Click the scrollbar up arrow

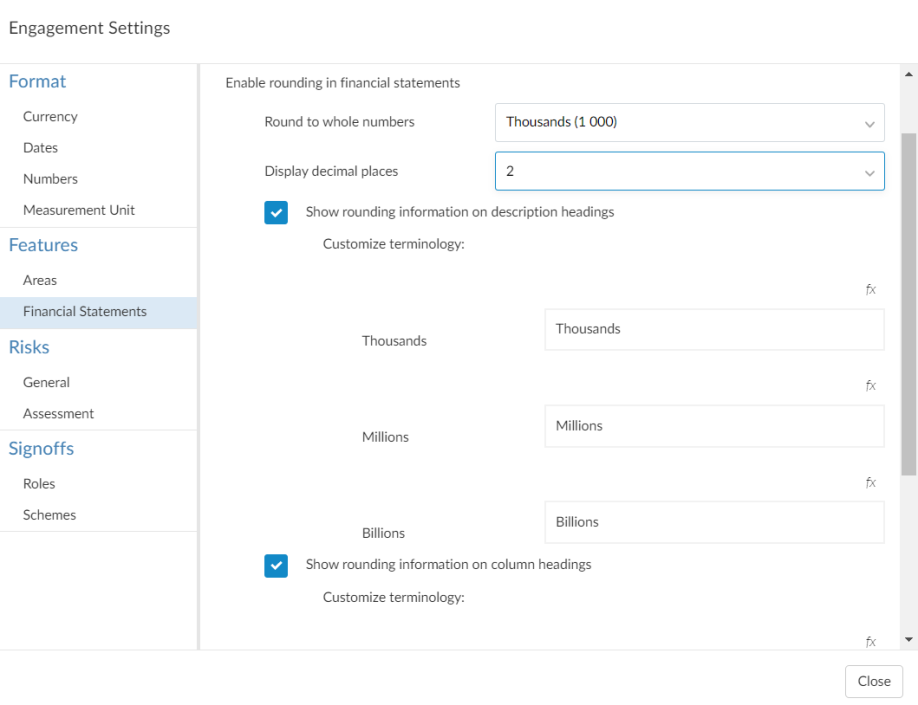click(909, 74)
